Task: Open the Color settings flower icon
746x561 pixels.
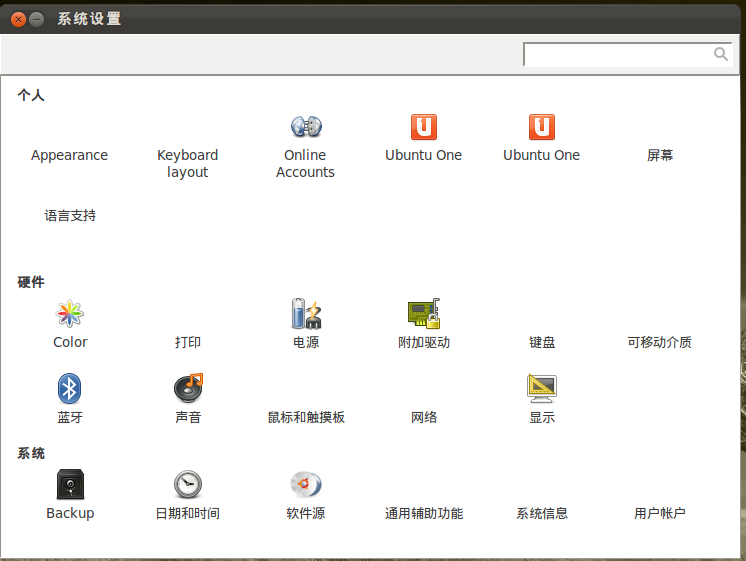Action: pos(69,314)
